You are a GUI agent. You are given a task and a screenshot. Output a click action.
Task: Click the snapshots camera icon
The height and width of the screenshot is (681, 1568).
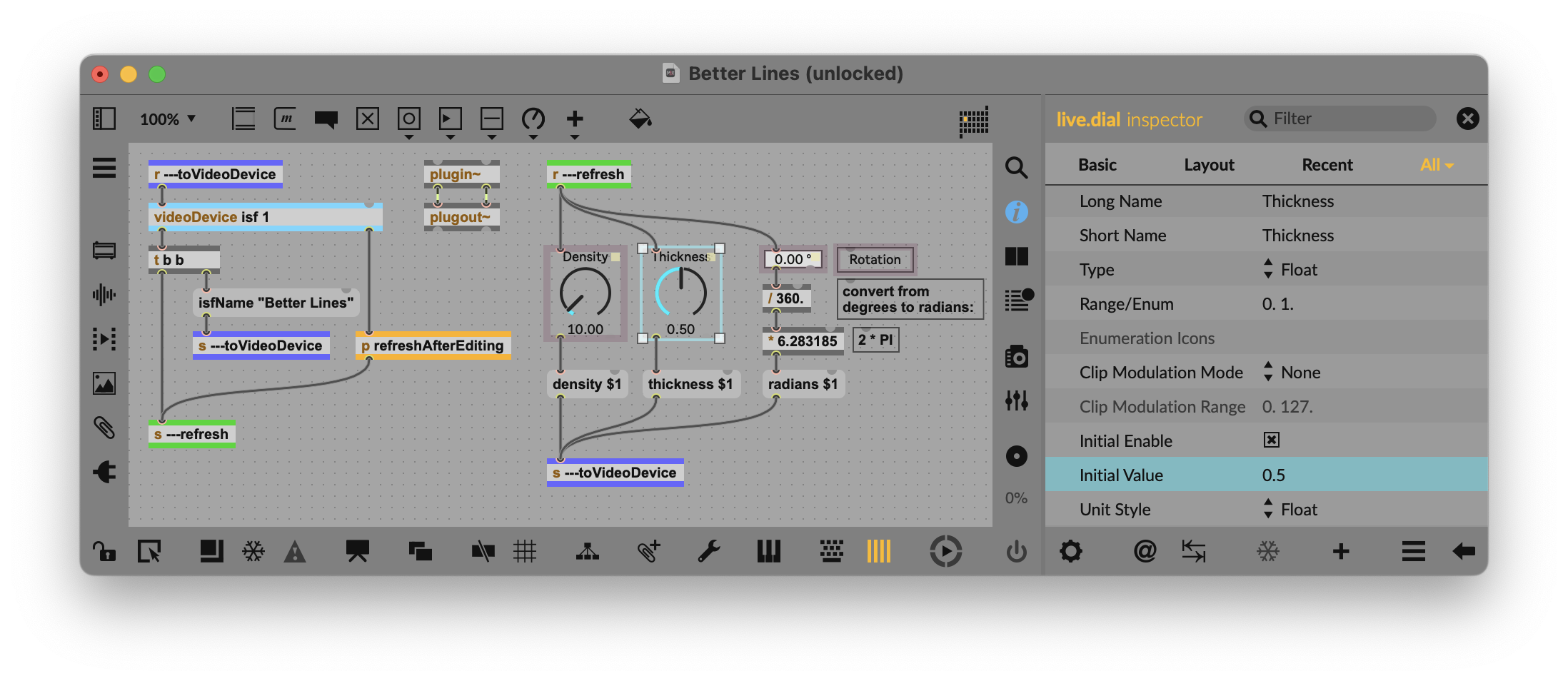coord(1016,356)
